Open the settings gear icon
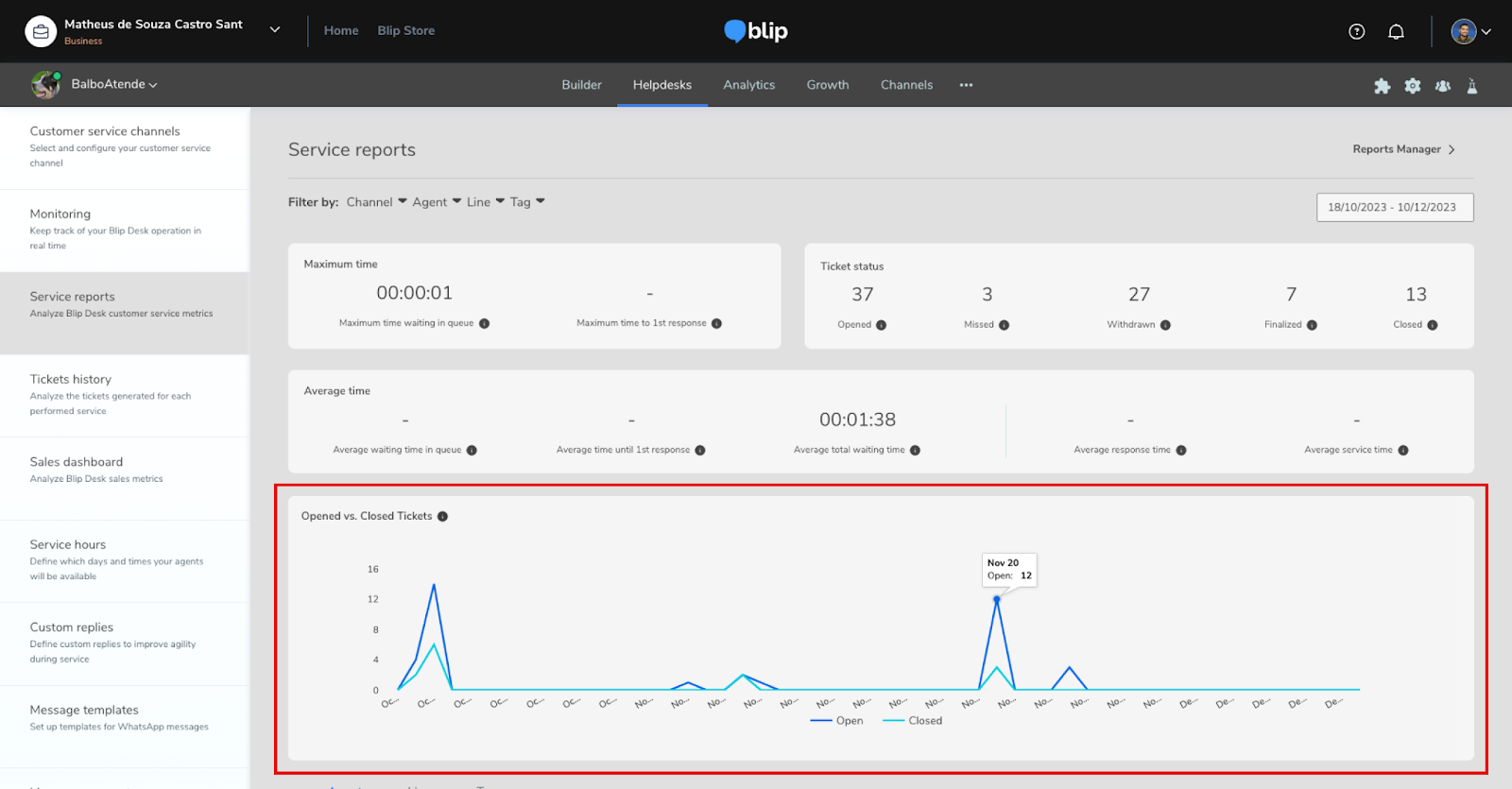Image resolution: width=1512 pixels, height=789 pixels. click(x=1412, y=86)
